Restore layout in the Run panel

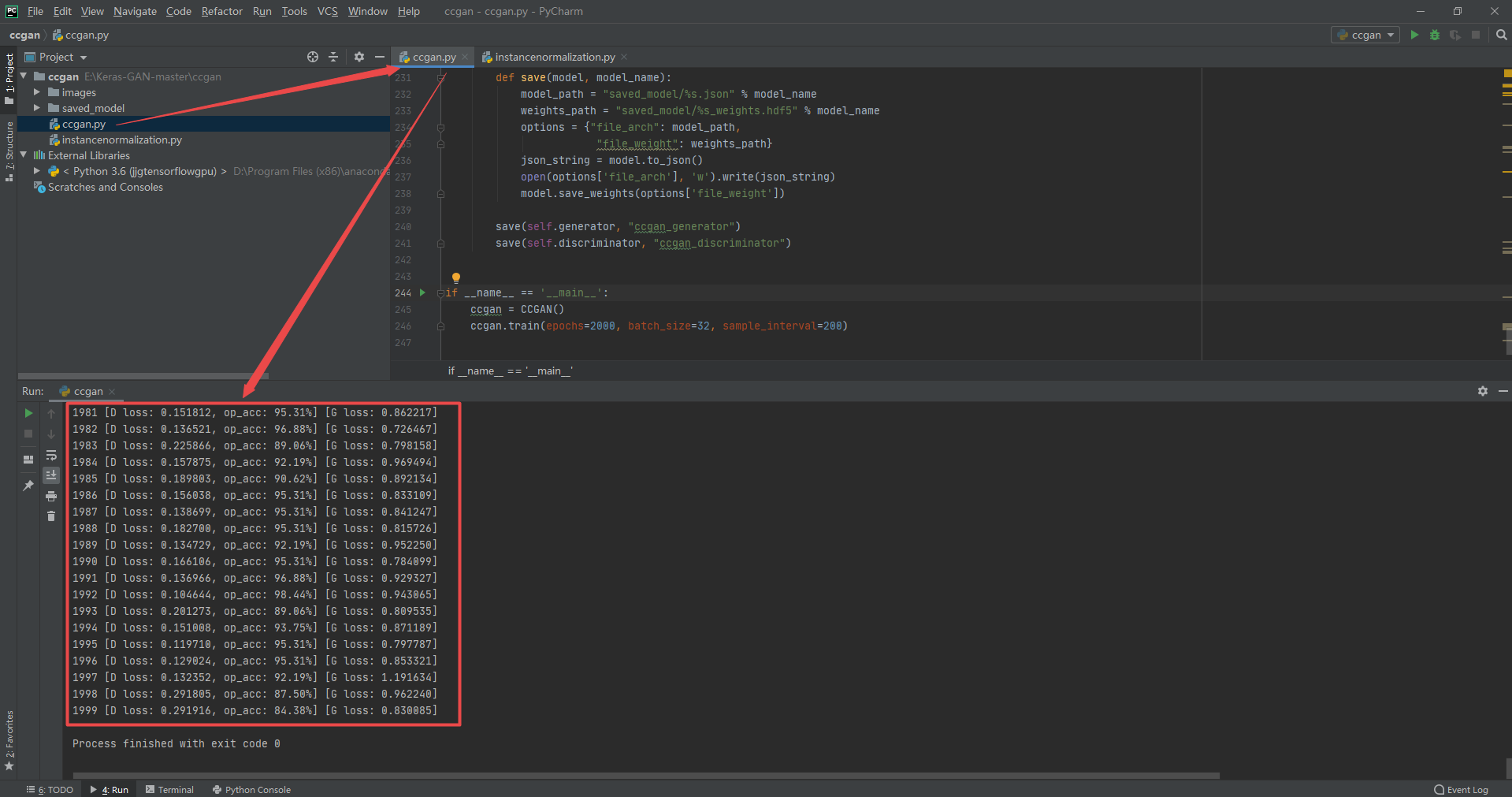click(x=28, y=459)
